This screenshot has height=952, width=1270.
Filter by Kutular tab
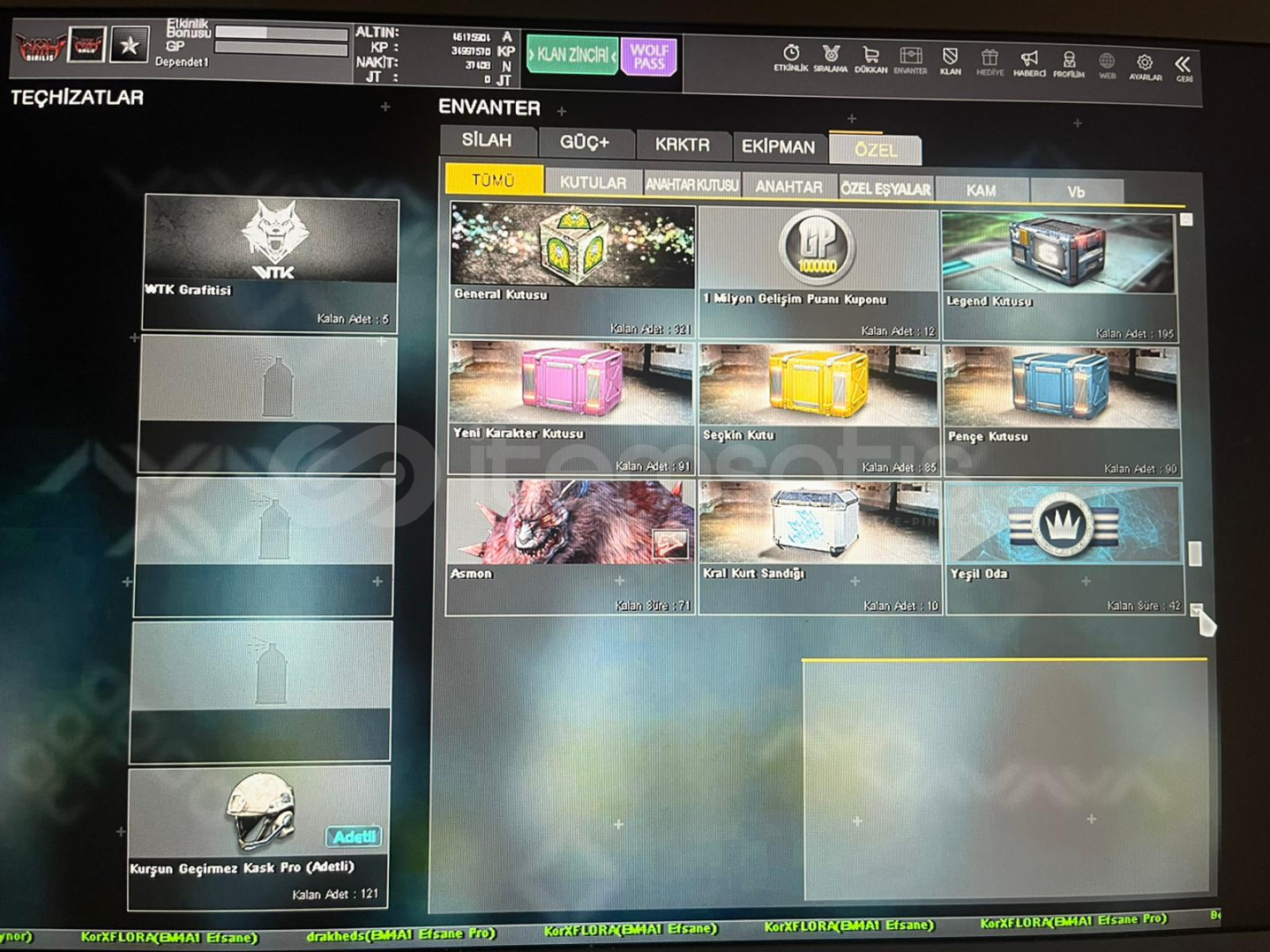593,182
